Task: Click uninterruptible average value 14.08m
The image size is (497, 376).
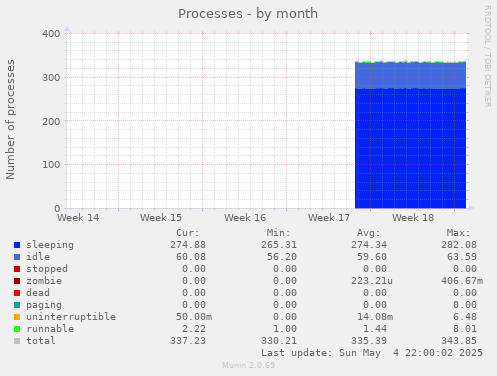Action: pos(375,317)
